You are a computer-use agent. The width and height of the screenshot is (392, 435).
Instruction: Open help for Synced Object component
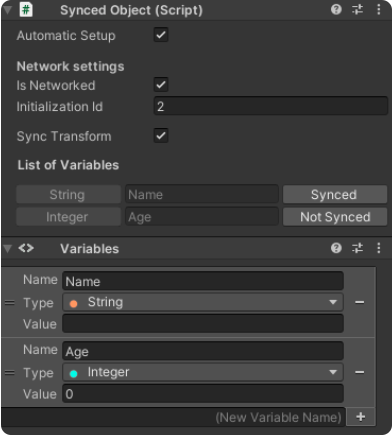point(336,10)
